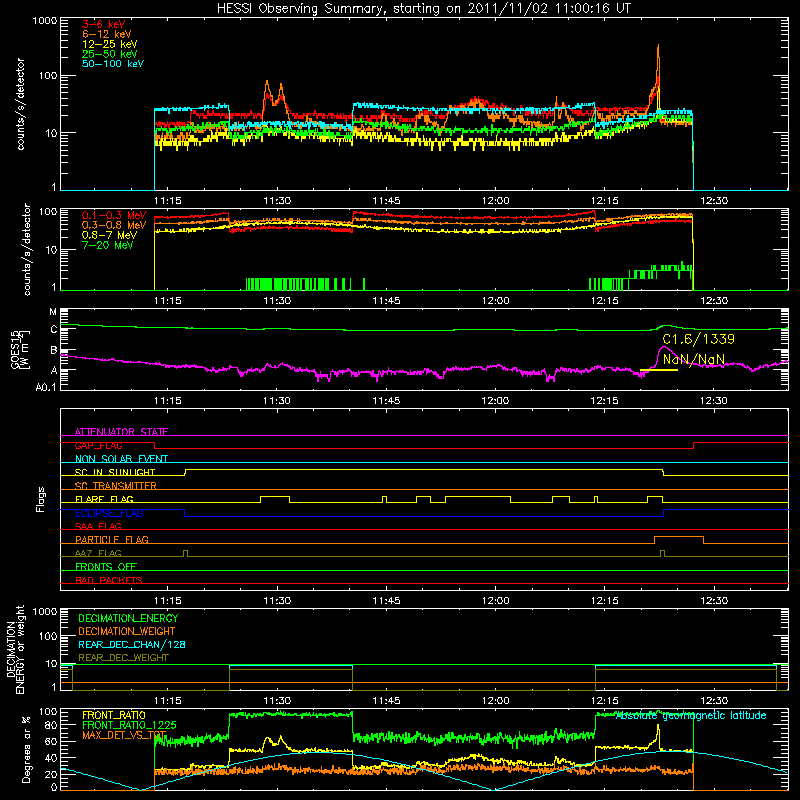Click the DECIMATION_WEIGHT legend label
The height and width of the screenshot is (800, 800).
tap(127, 632)
